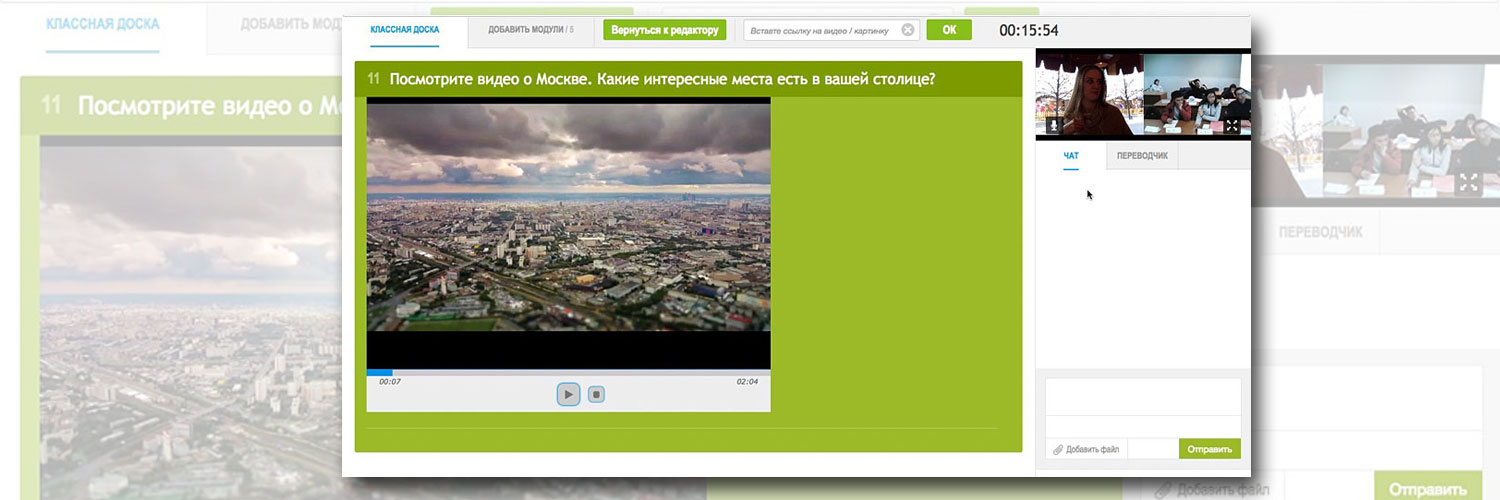The width and height of the screenshot is (1500, 500).
Task: Open the Чат tab
Action: point(1071,156)
